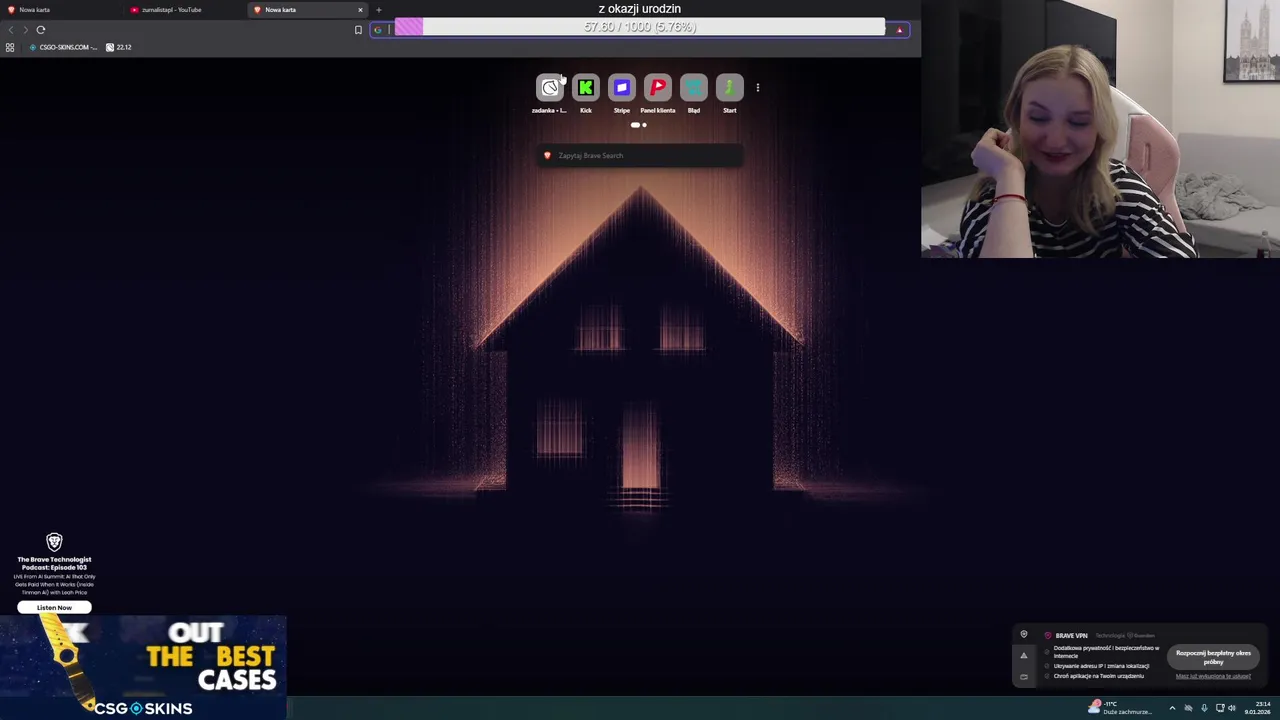This screenshot has height=720, width=1280.
Task: Start the free Brave VPN trial
Action: pyautogui.click(x=1213, y=657)
